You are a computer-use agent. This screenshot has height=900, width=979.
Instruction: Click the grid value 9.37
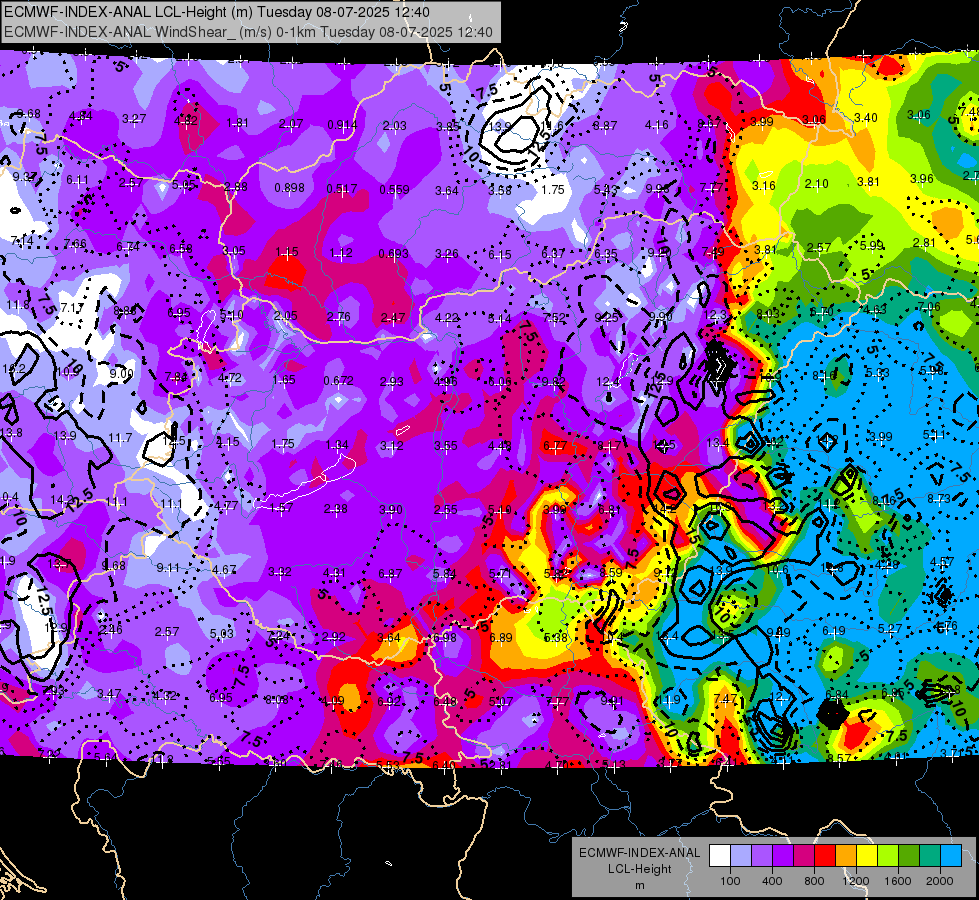[x=24, y=177]
